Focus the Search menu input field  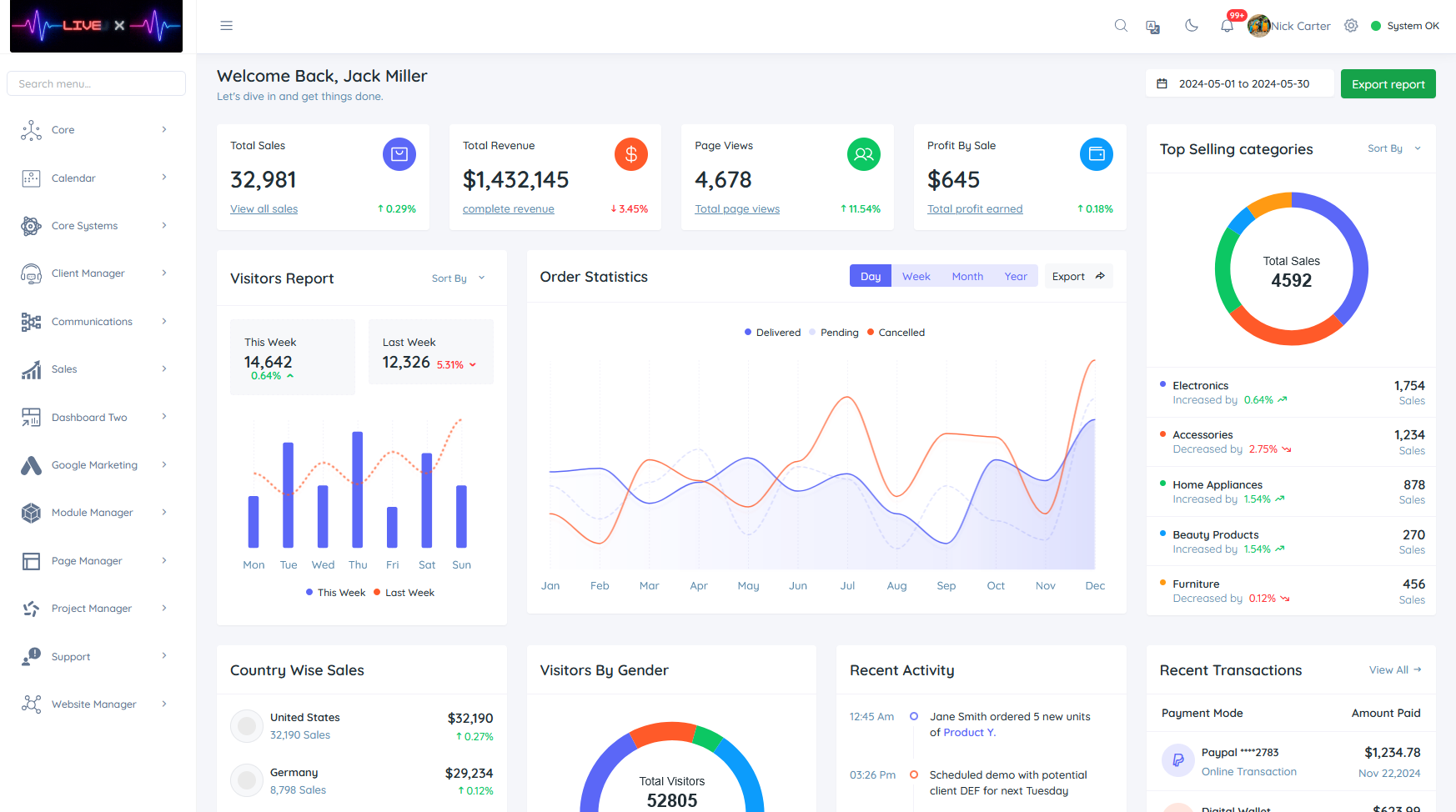click(96, 83)
